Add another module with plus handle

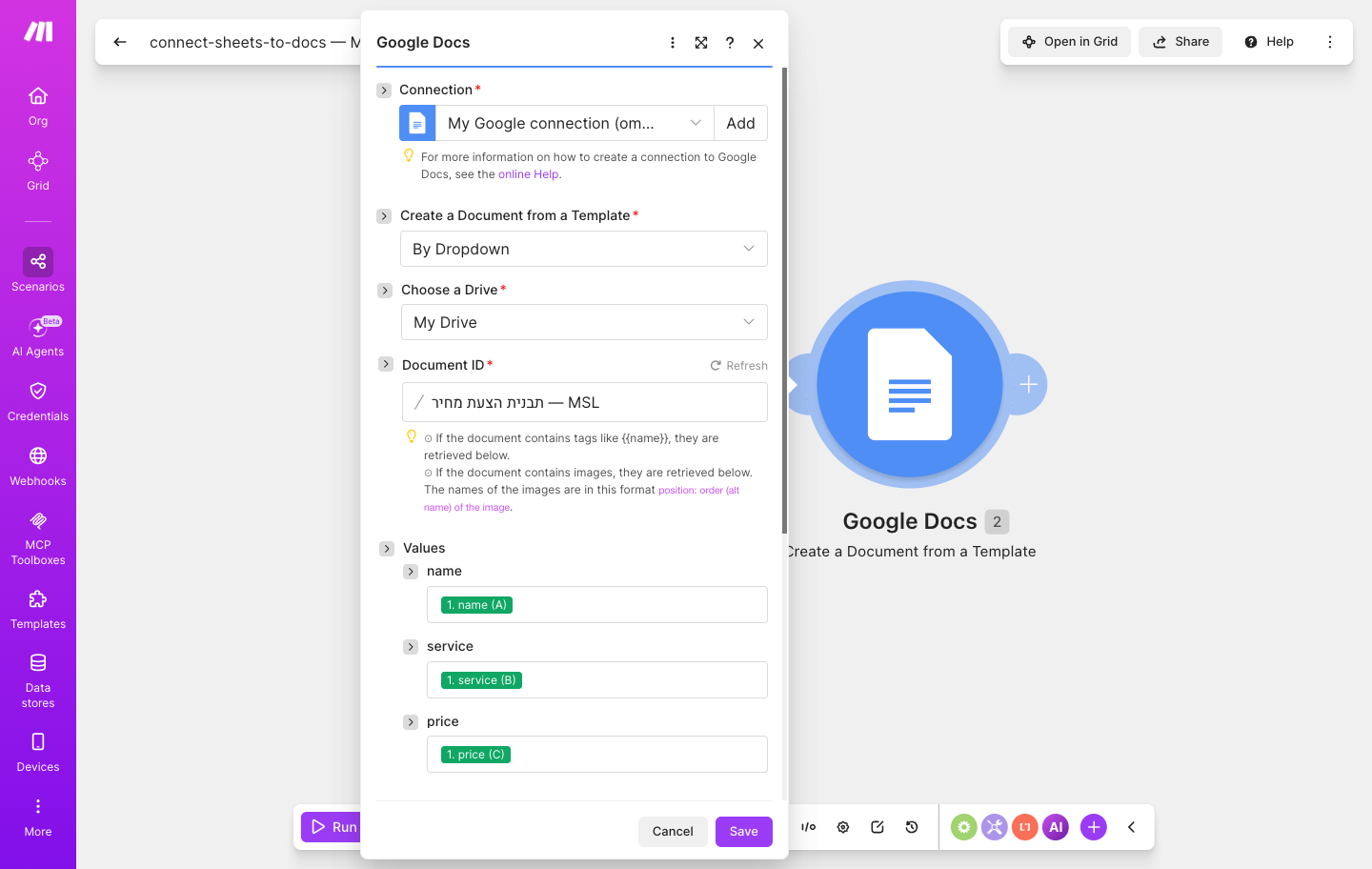[1028, 384]
